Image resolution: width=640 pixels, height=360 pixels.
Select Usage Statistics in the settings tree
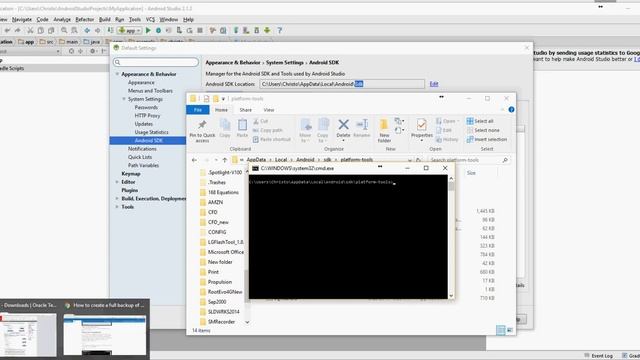151,132
